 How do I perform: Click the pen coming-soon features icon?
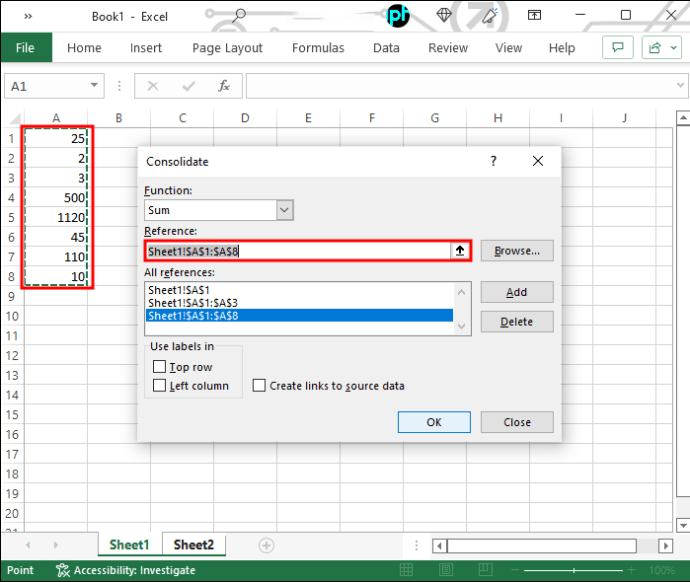pos(490,16)
